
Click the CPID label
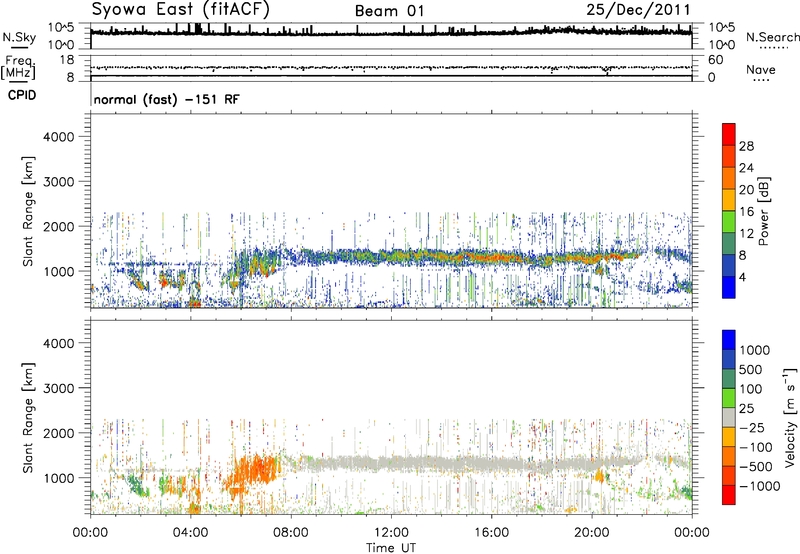coord(22,95)
